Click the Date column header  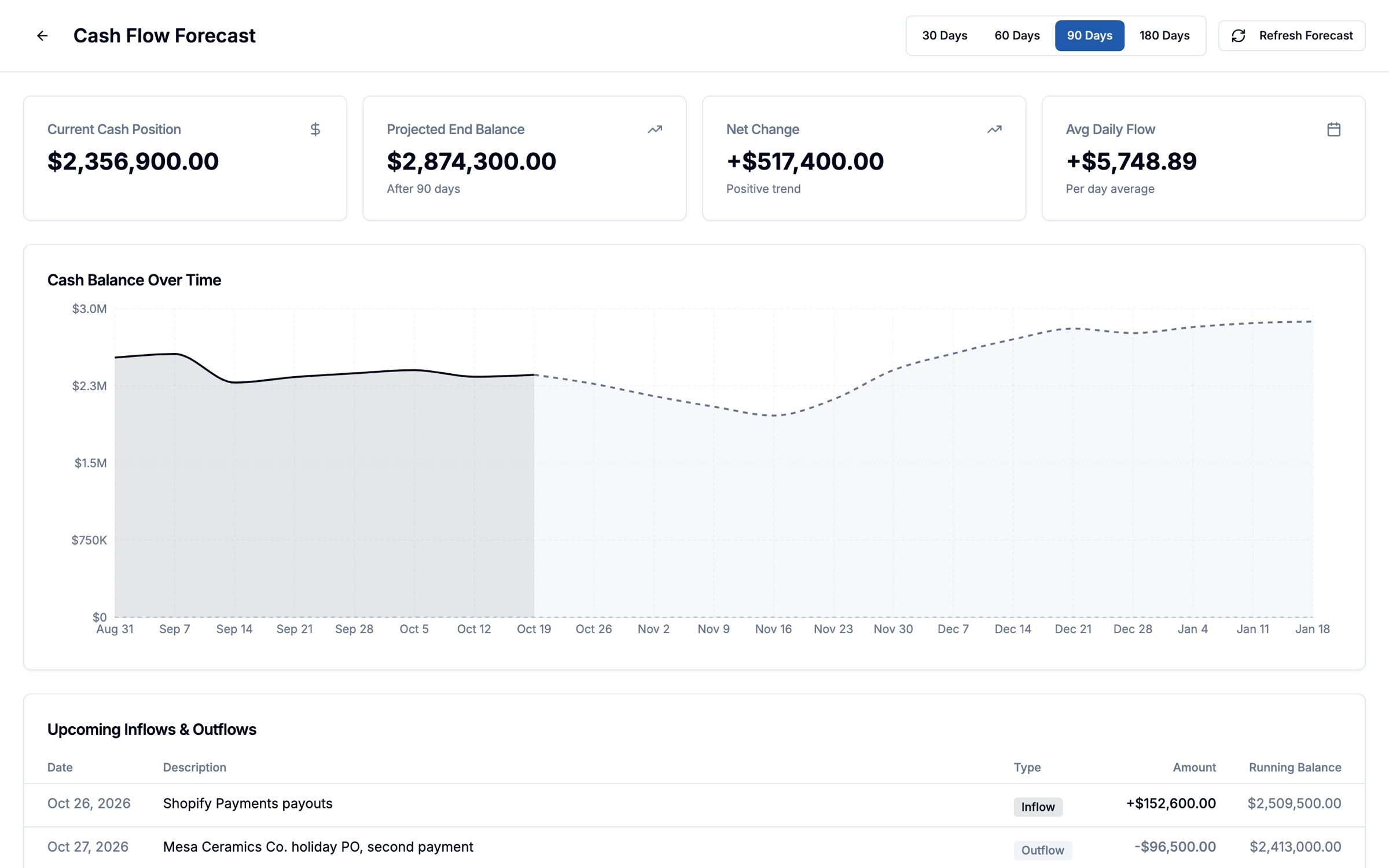pos(60,767)
